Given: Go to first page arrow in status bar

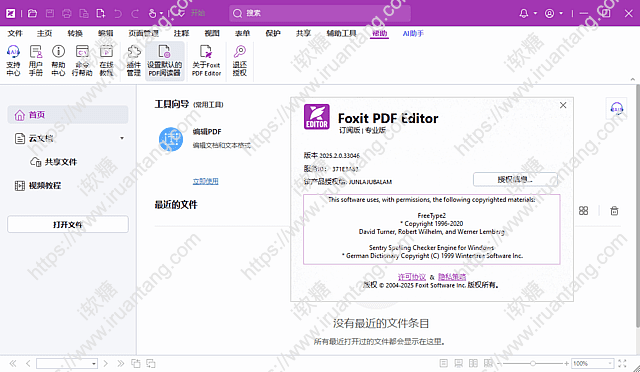Looking at the screenshot, I should (x=13, y=363).
